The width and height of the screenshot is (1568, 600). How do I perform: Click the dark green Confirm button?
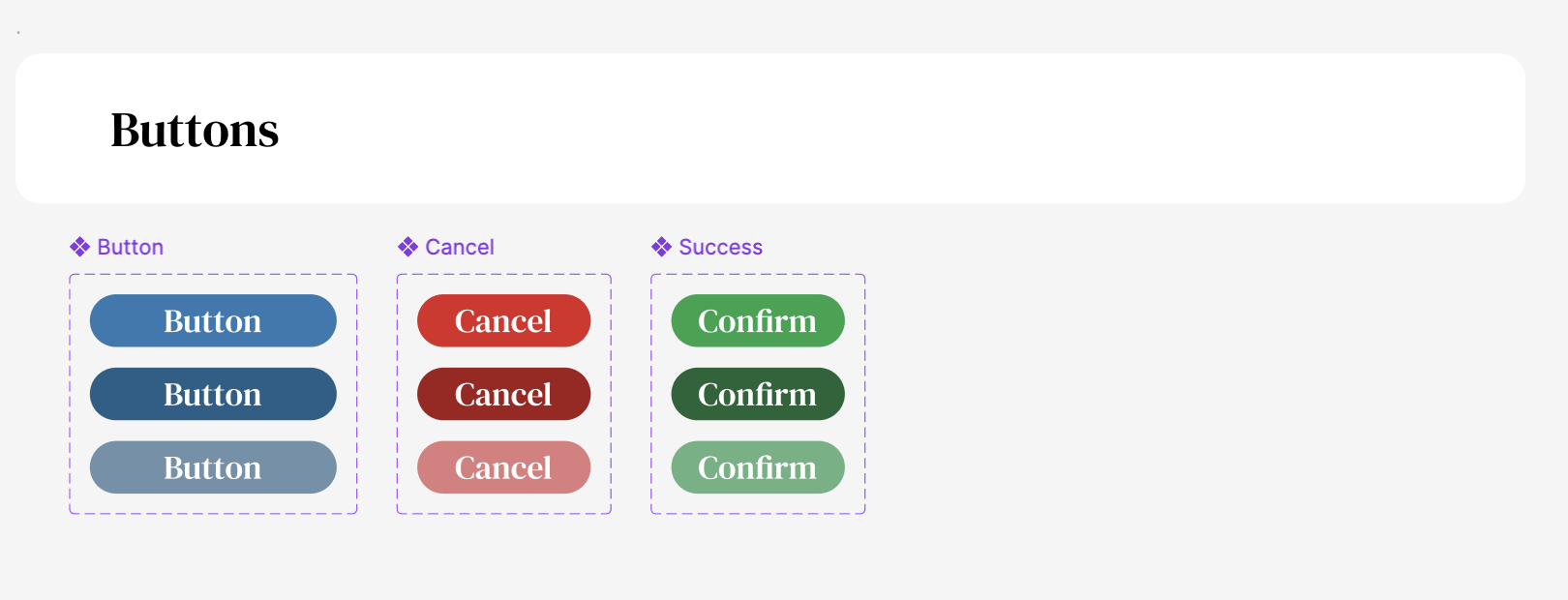[758, 394]
